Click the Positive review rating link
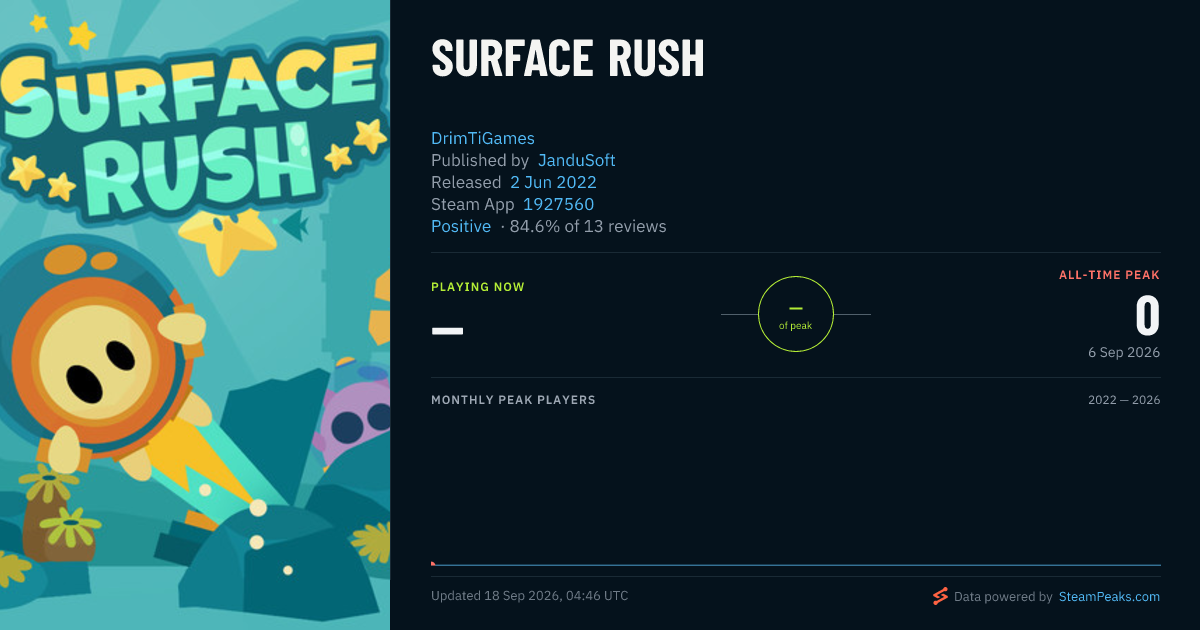 [461, 226]
